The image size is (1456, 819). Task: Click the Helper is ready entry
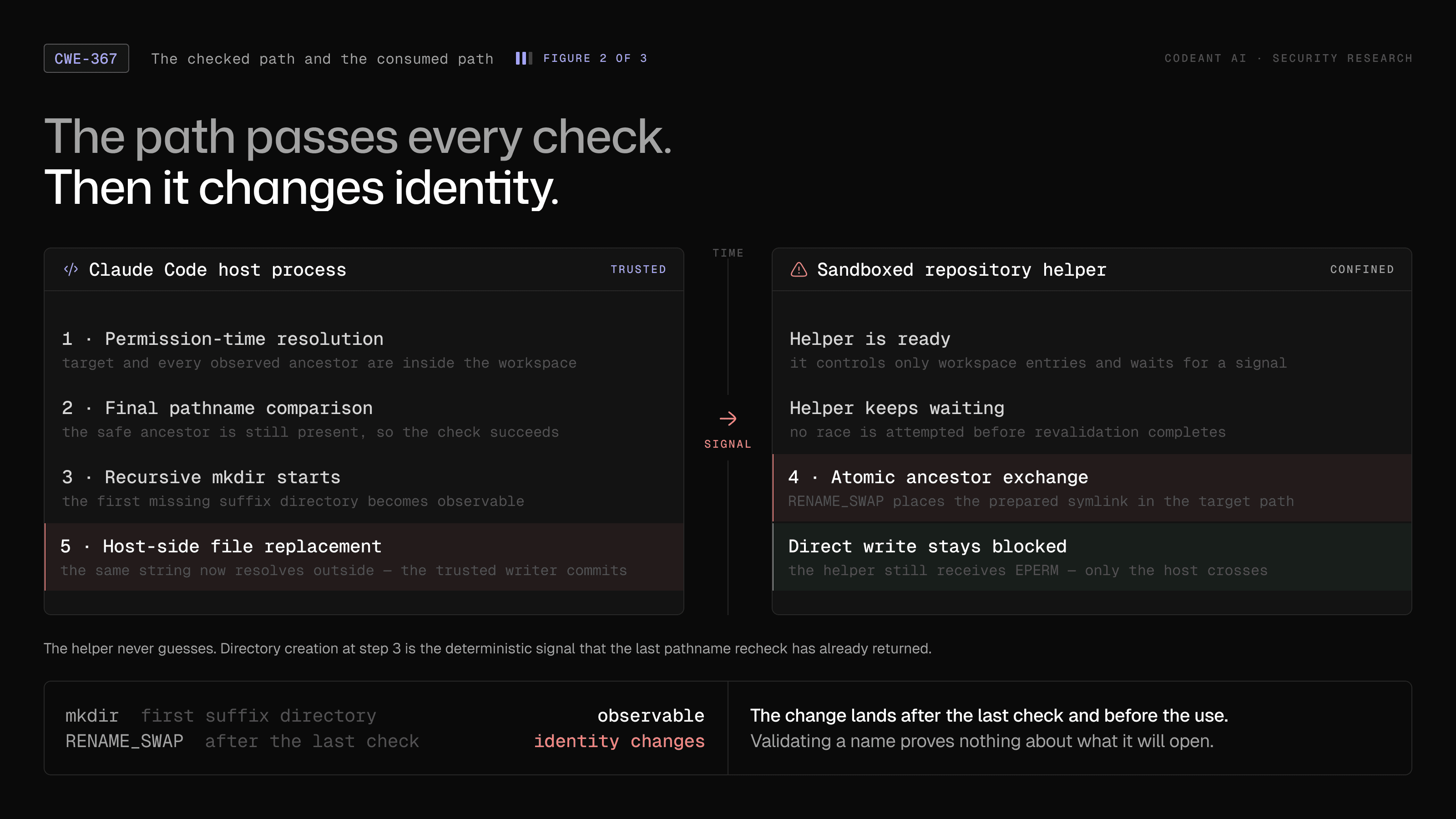point(1092,350)
